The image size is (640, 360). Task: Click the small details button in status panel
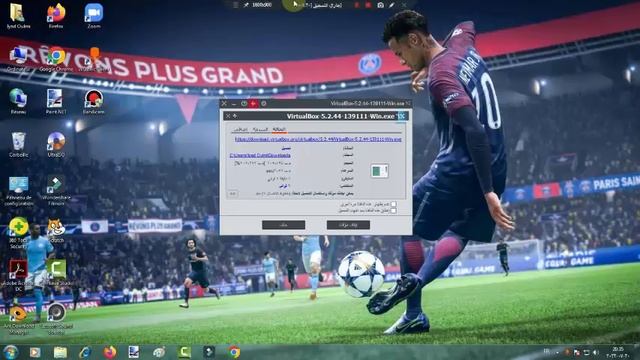[233, 193]
